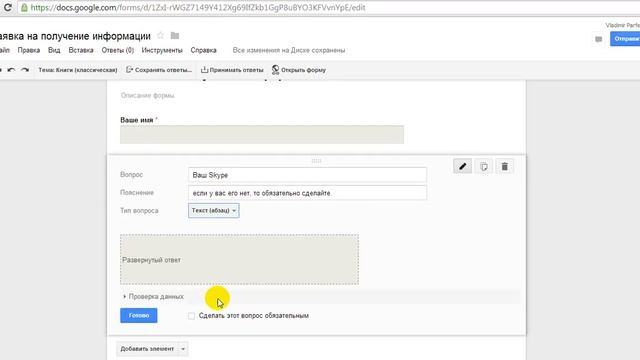This screenshot has width=640, height=360.
Task: Open comments via the speech bubble icon
Action: [598, 39]
